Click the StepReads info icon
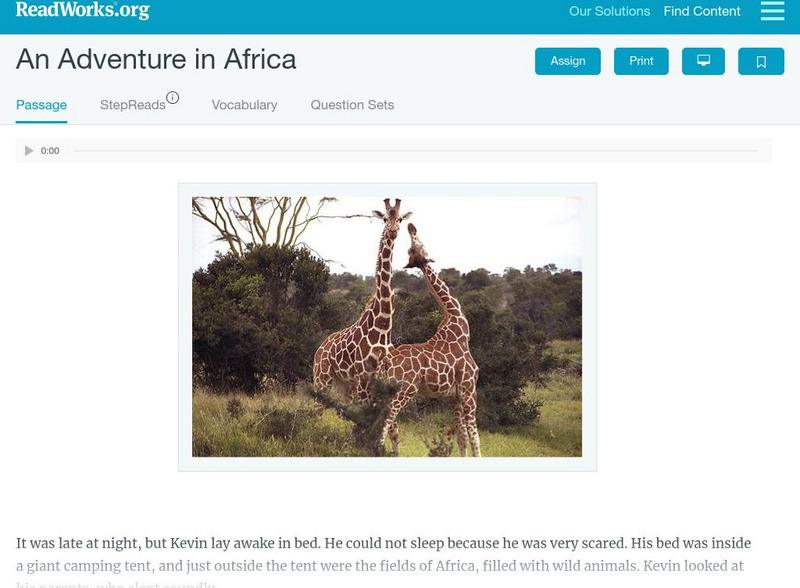This screenshot has height=588, width=800. tap(175, 95)
